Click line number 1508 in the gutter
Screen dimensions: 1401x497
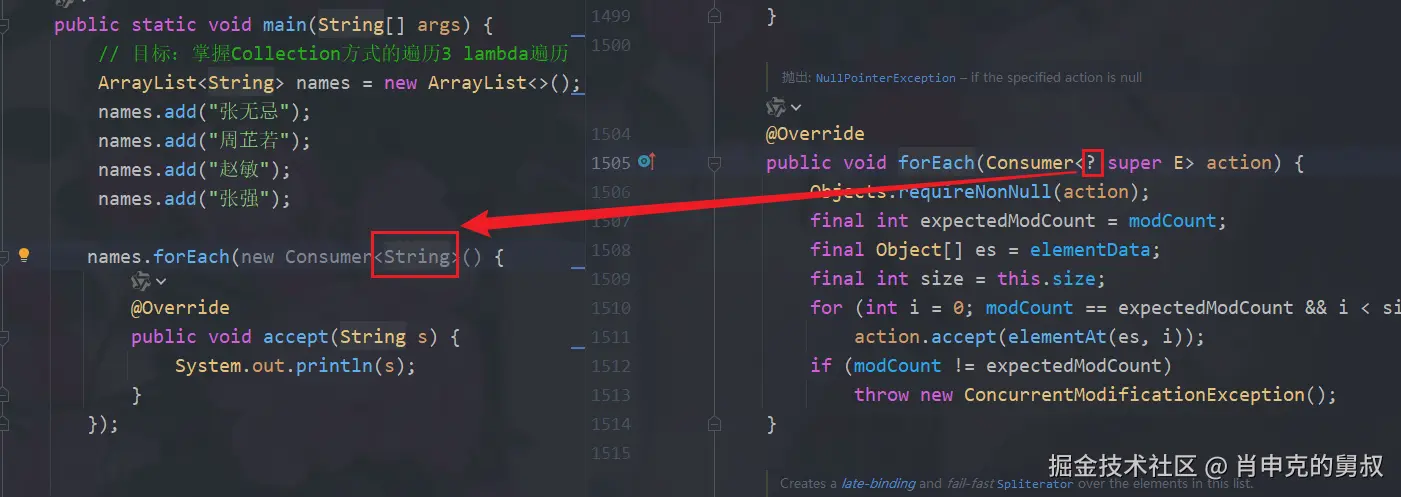pos(611,249)
